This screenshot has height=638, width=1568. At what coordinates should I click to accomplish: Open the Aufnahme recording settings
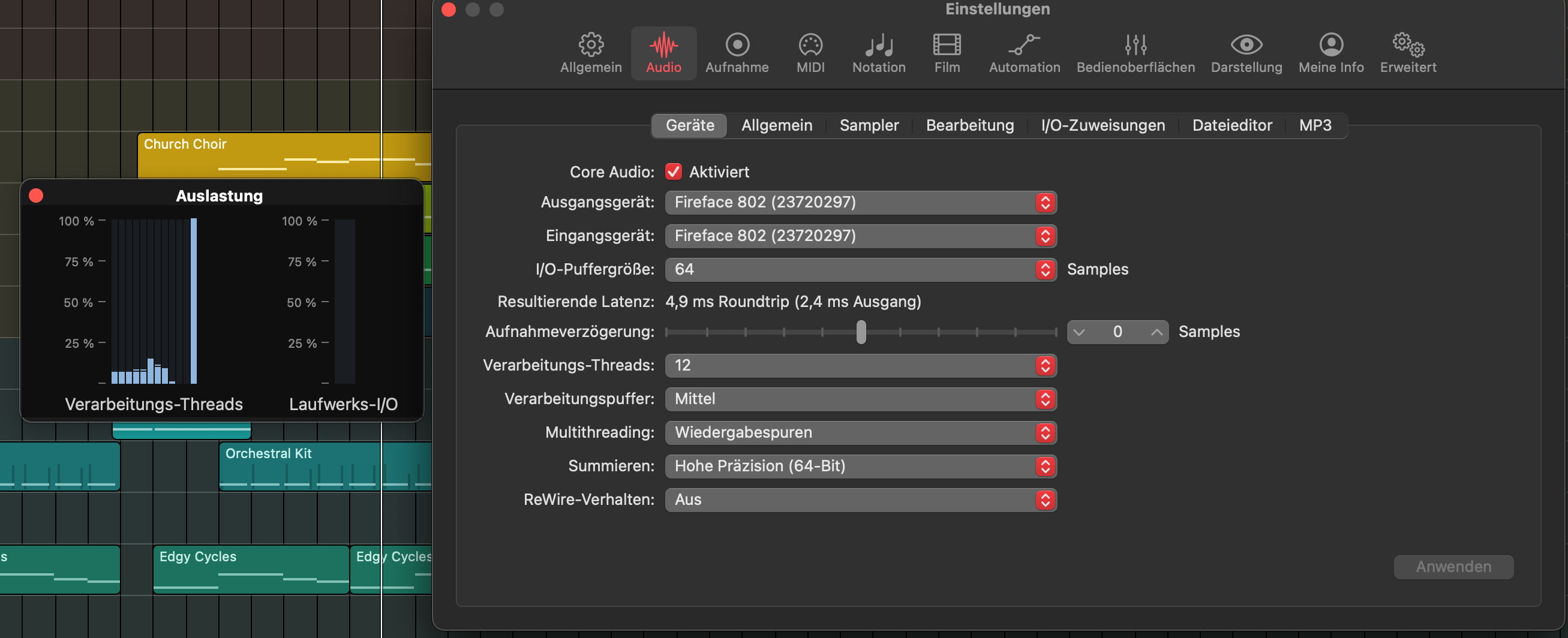click(x=737, y=52)
